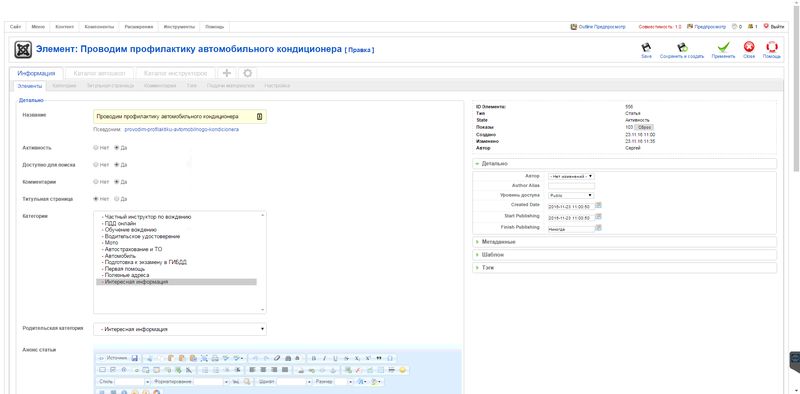Click the Сохранить и создать icon
This screenshot has width=800, height=394.
point(682,47)
